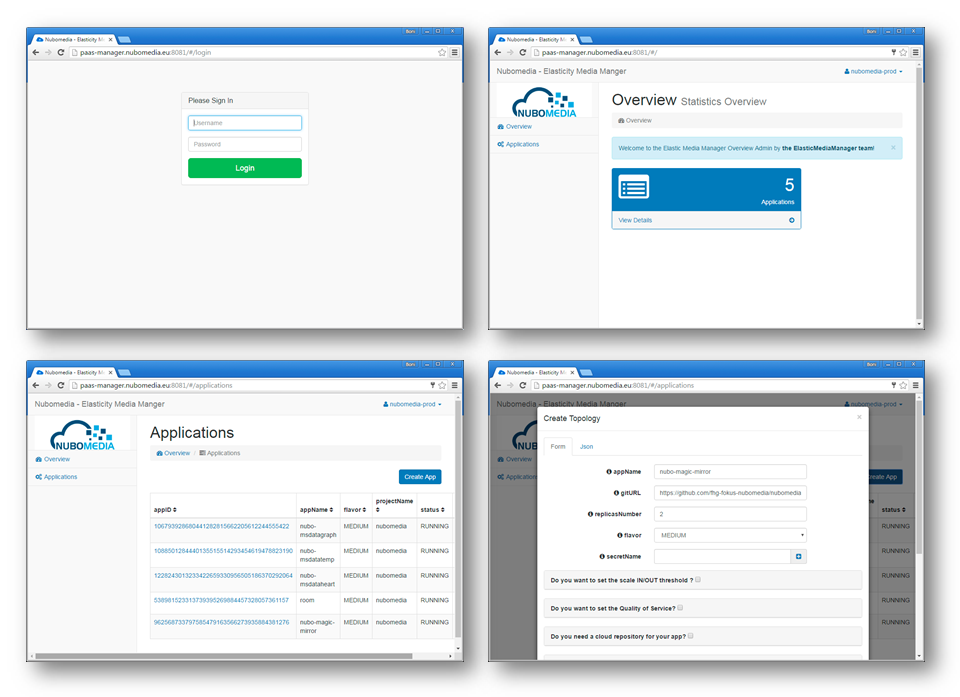The image size is (960, 697).
Task: Click the arrow circle icon next to View Details
Action: point(792,220)
